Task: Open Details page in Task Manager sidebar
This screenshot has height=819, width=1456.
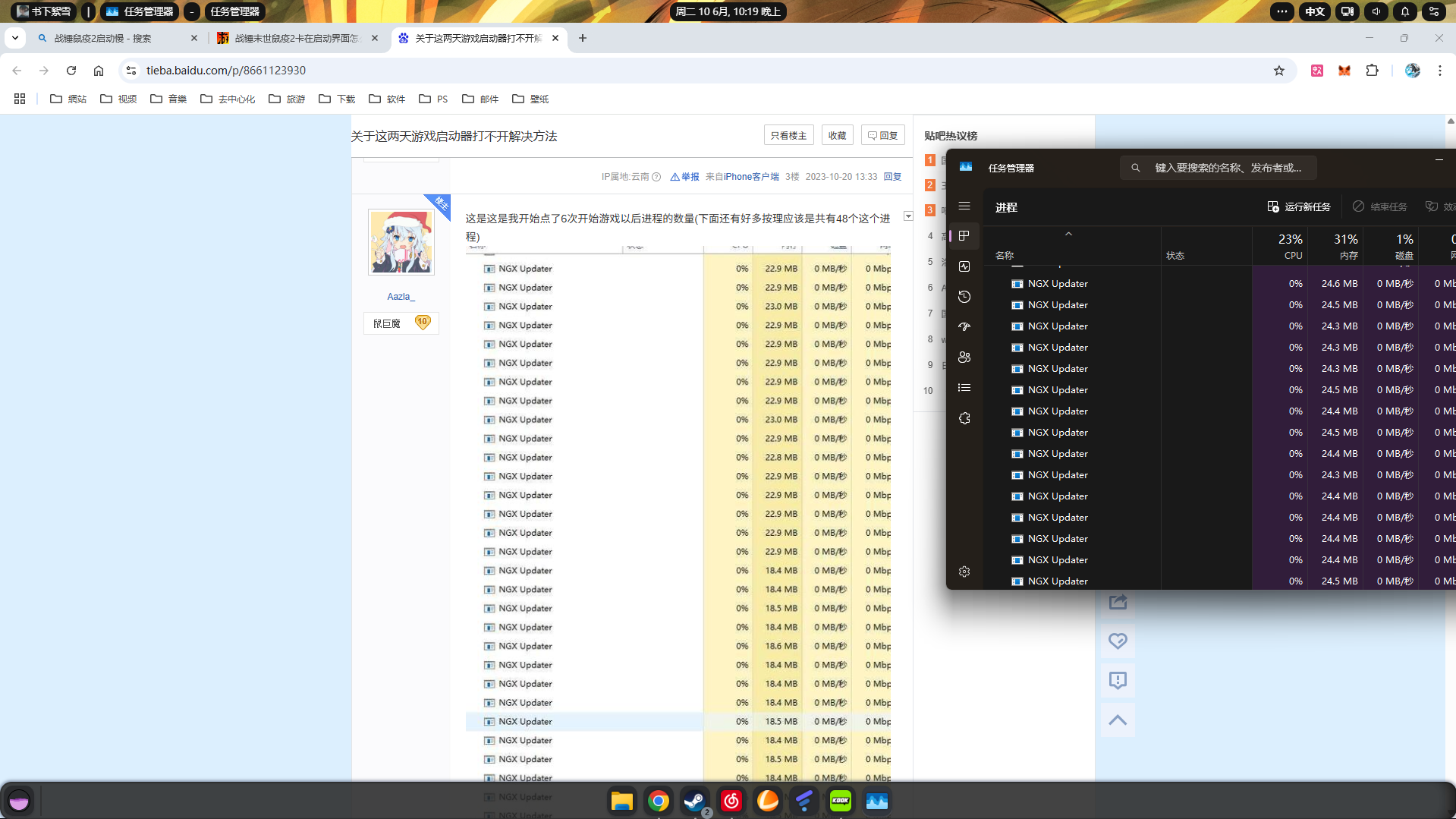Action: point(964,388)
